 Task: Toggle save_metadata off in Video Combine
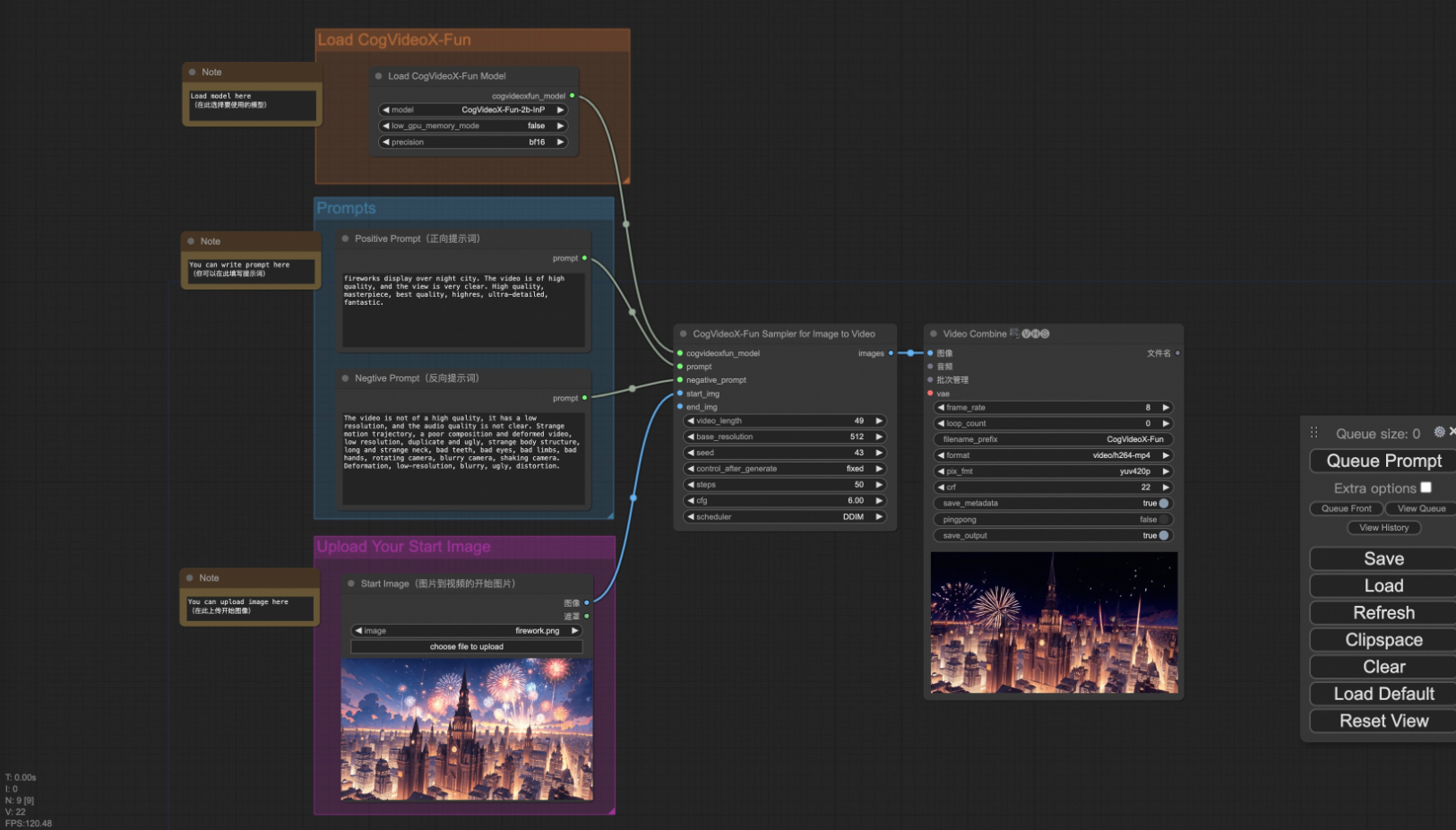pyautogui.click(x=1163, y=504)
